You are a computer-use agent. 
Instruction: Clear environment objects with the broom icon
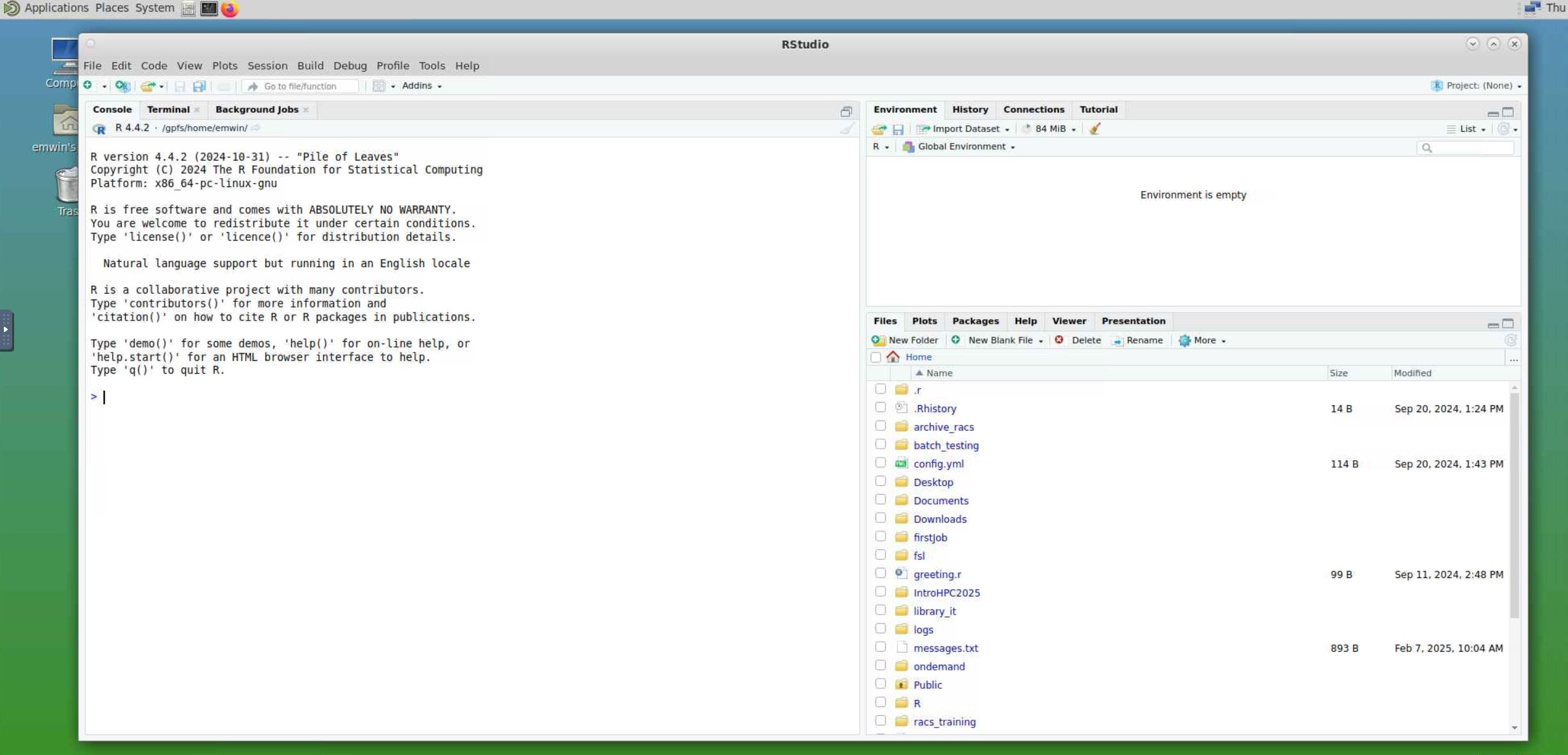1095,129
